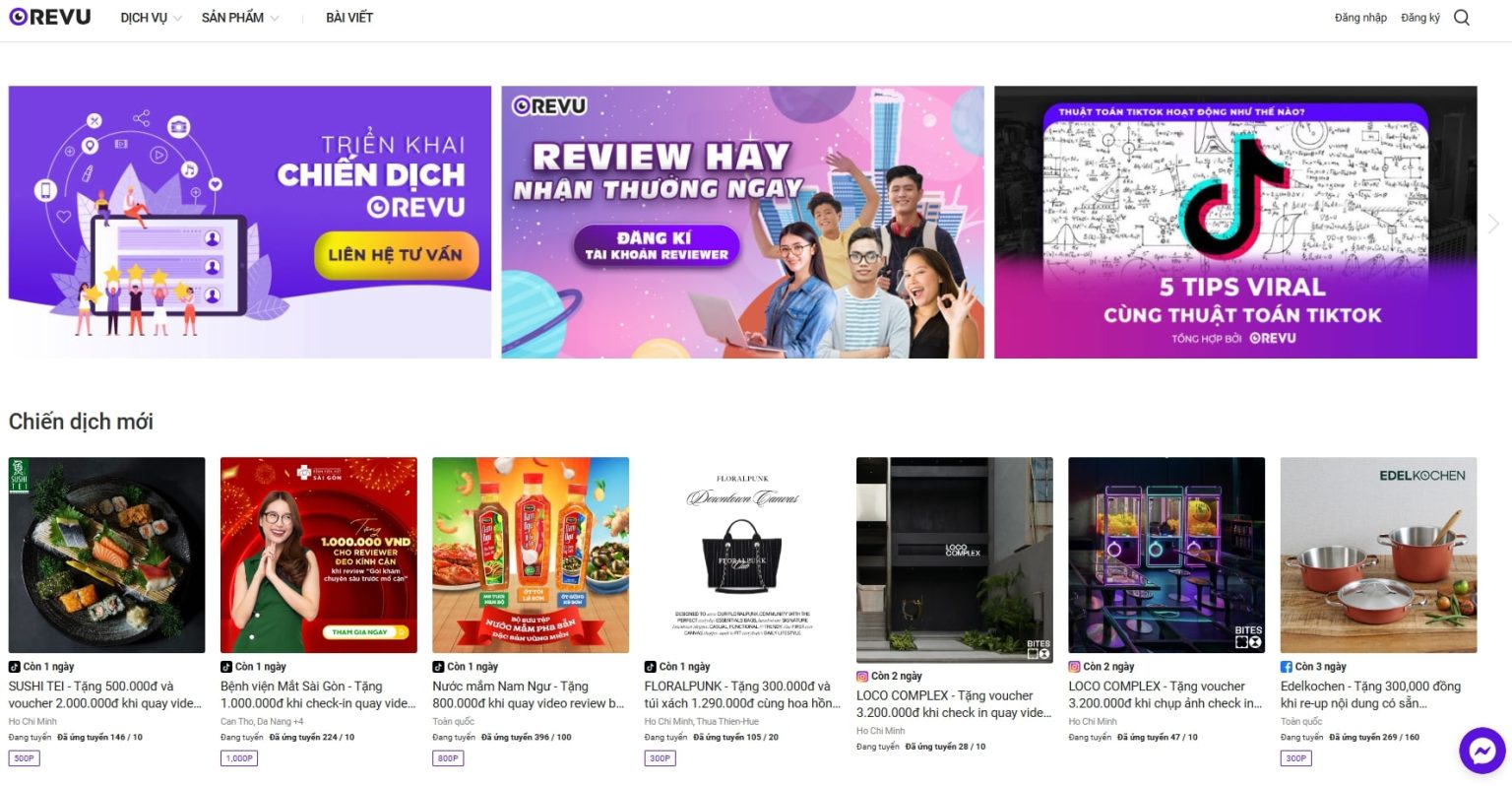Click the TikTok icon on the SUSHI TEI campaign

coord(15,667)
